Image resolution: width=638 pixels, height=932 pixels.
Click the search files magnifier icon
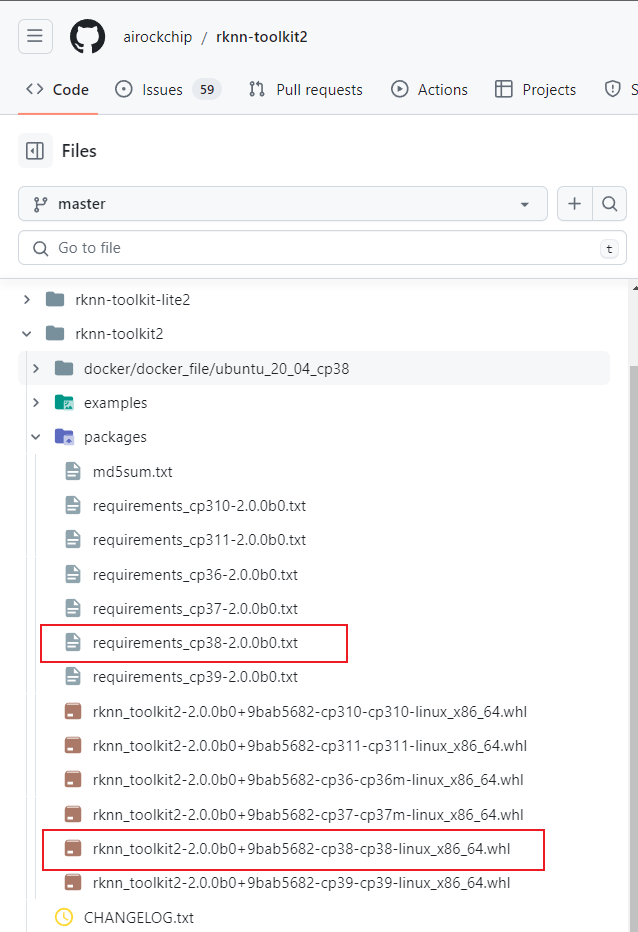(x=609, y=204)
